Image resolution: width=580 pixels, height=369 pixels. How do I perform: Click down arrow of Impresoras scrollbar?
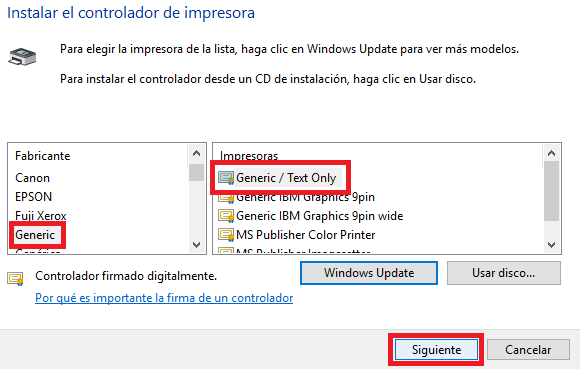[552, 245]
